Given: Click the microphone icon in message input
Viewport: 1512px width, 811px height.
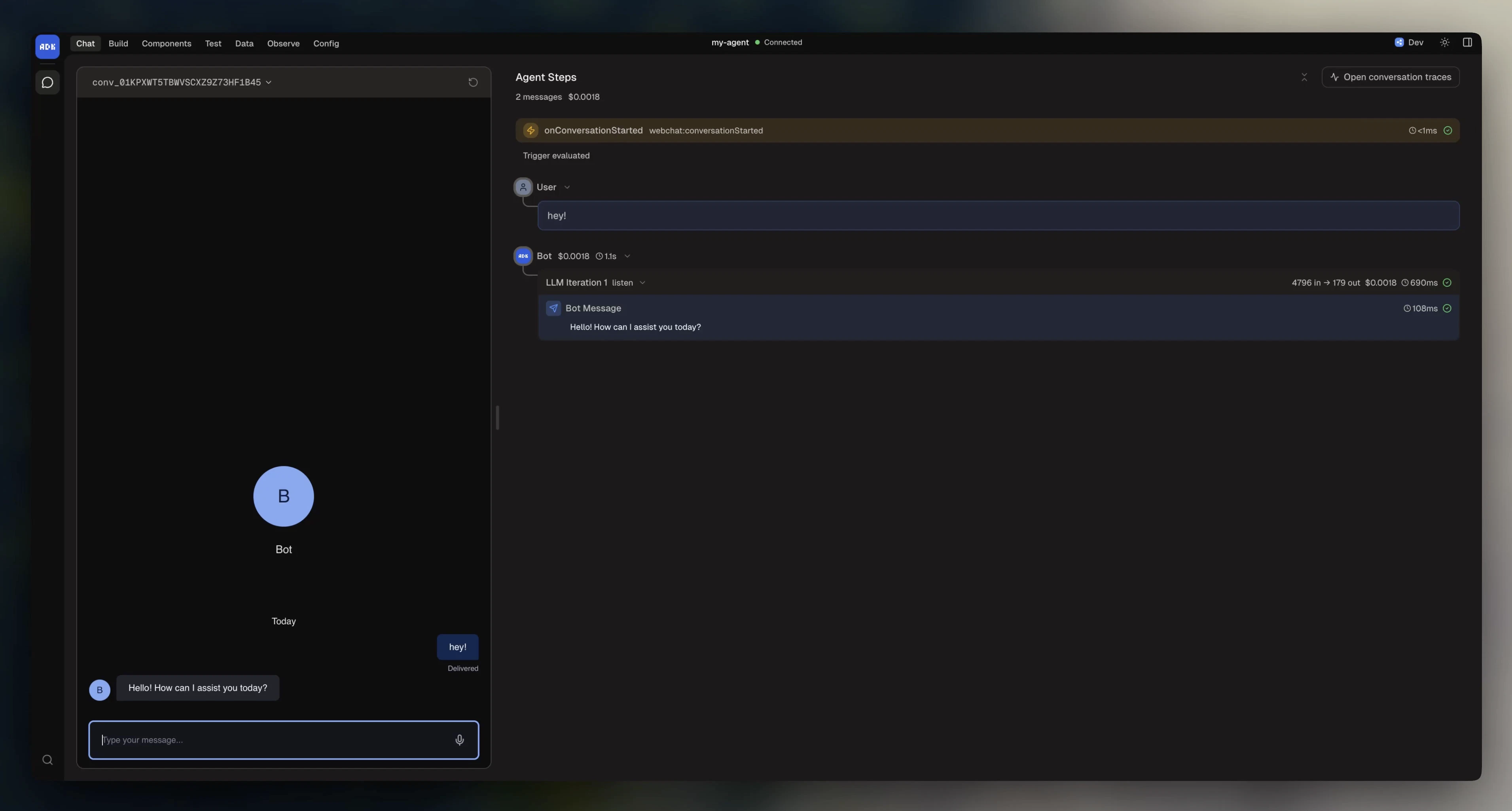Looking at the screenshot, I should click(460, 740).
